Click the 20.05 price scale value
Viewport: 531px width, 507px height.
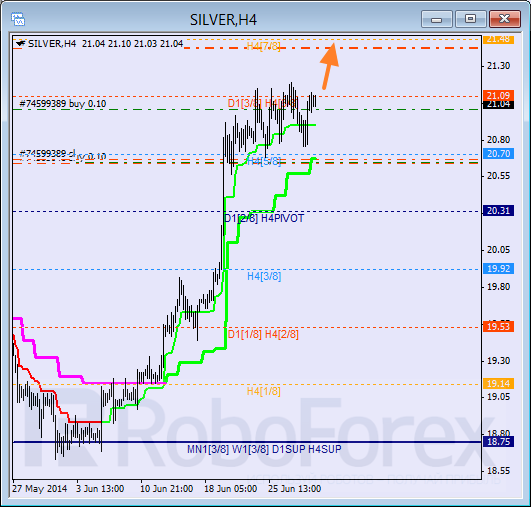[x=498, y=250]
